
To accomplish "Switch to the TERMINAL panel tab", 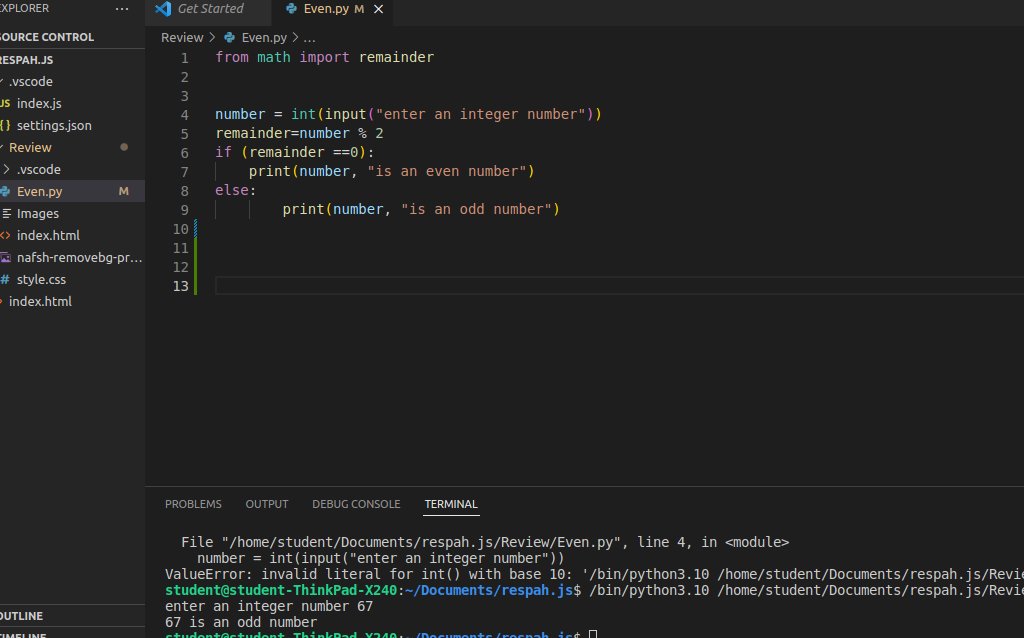I will (451, 504).
